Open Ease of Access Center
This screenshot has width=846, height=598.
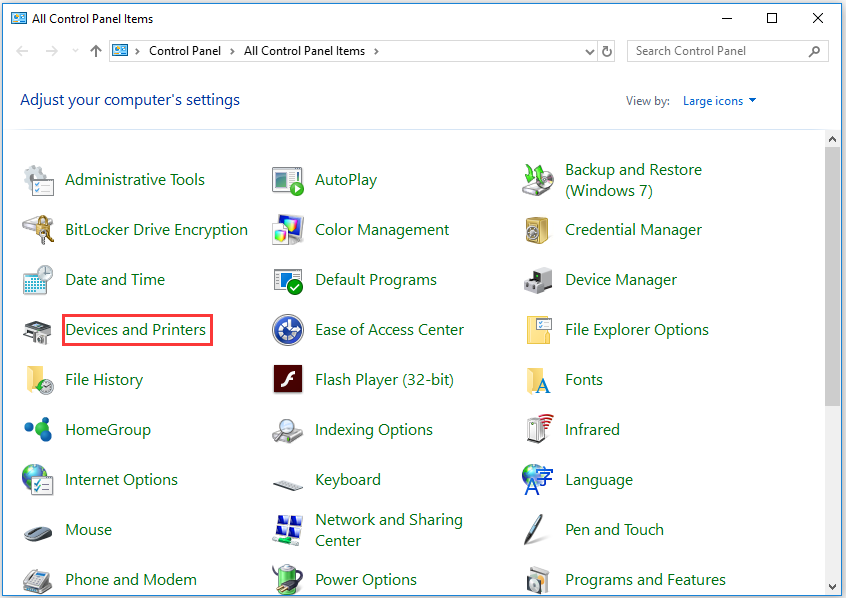pyautogui.click(x=388, y=329)
